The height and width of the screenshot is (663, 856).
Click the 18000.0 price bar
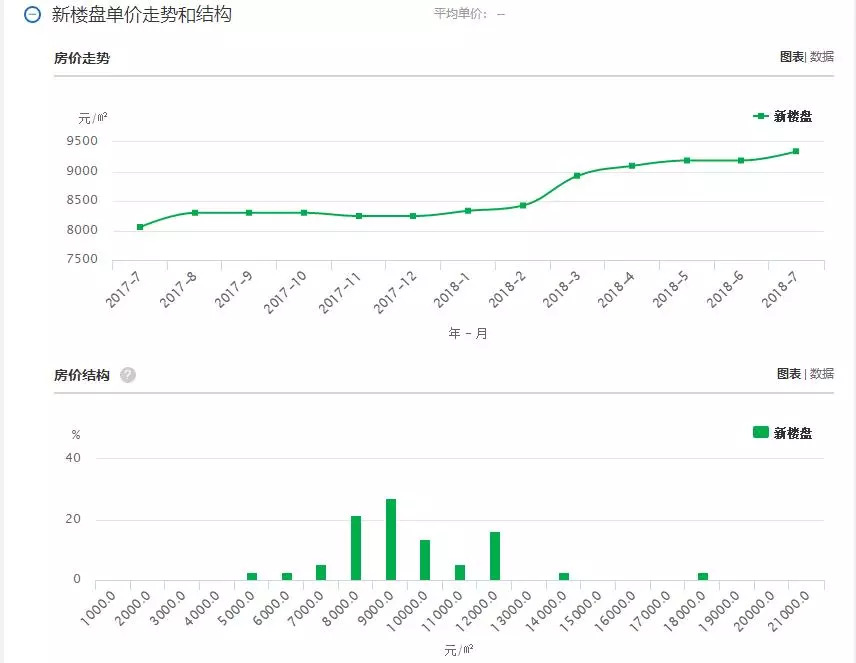[x=703, y=576]
